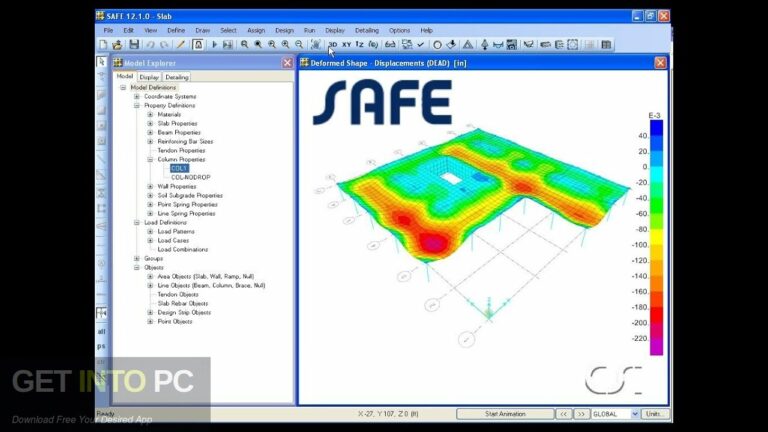Image resolution: width=768 pixels, height=432 pixels.
Task: Expand the Wall Properties node
Action: [x=150, y=187]
